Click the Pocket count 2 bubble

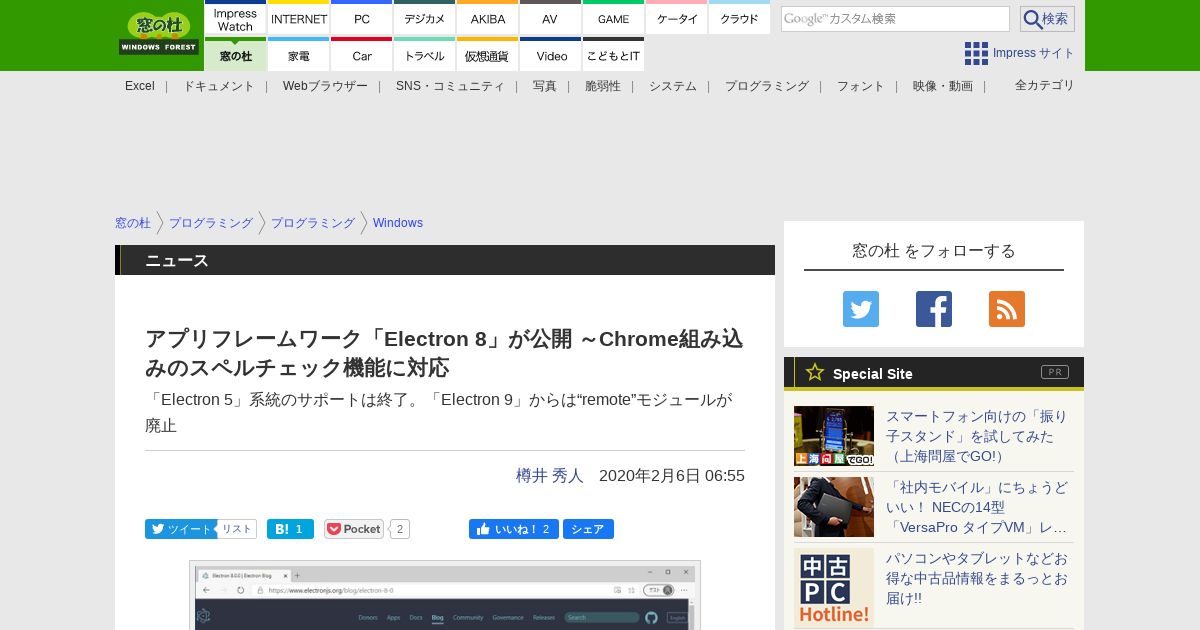tap(400, 529)
